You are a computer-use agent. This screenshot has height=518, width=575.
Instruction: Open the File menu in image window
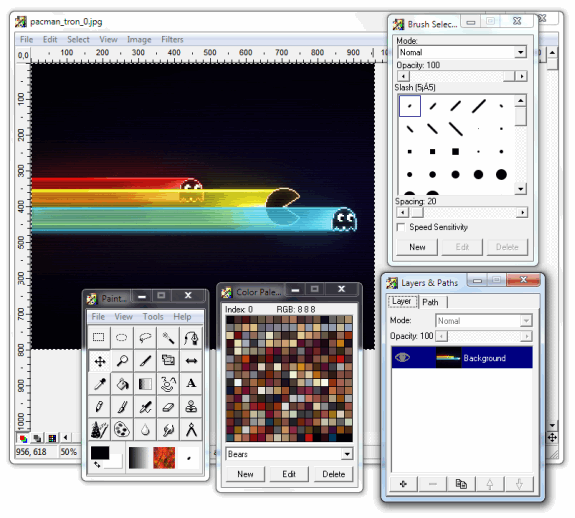[x=26, y=39]
